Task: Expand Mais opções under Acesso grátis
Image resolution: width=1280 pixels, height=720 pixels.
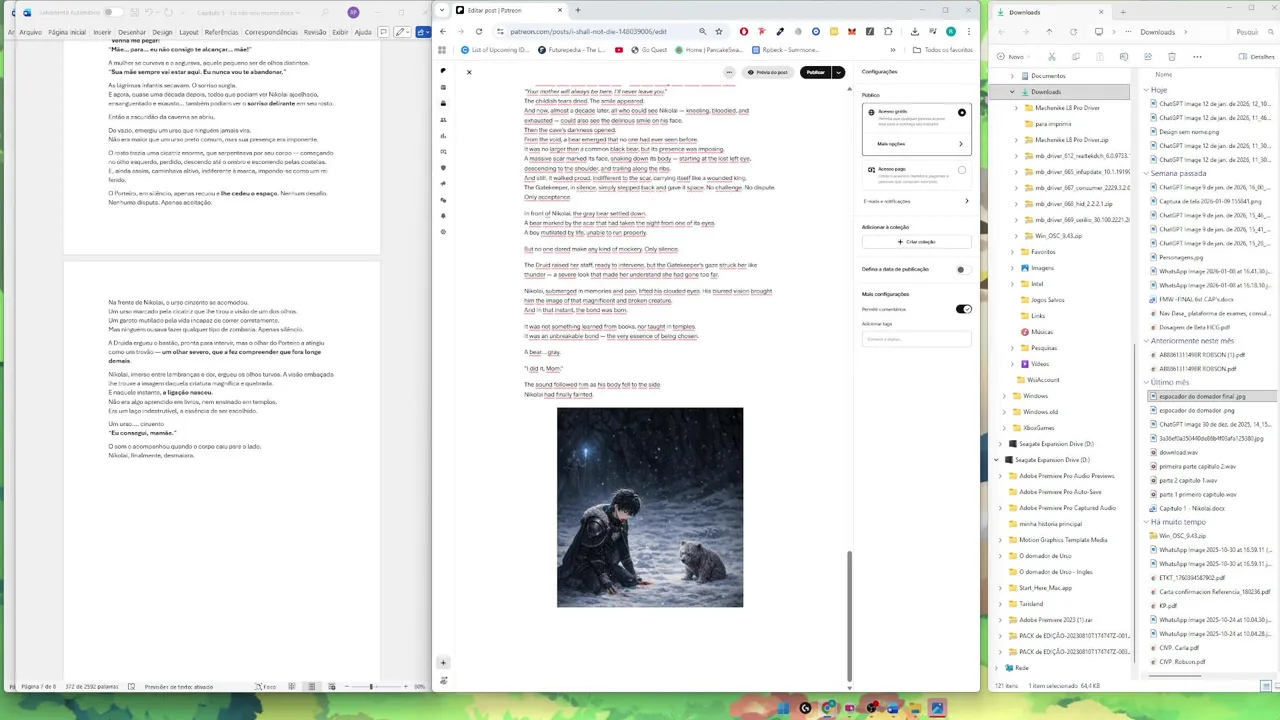Action: click(916, 144)
